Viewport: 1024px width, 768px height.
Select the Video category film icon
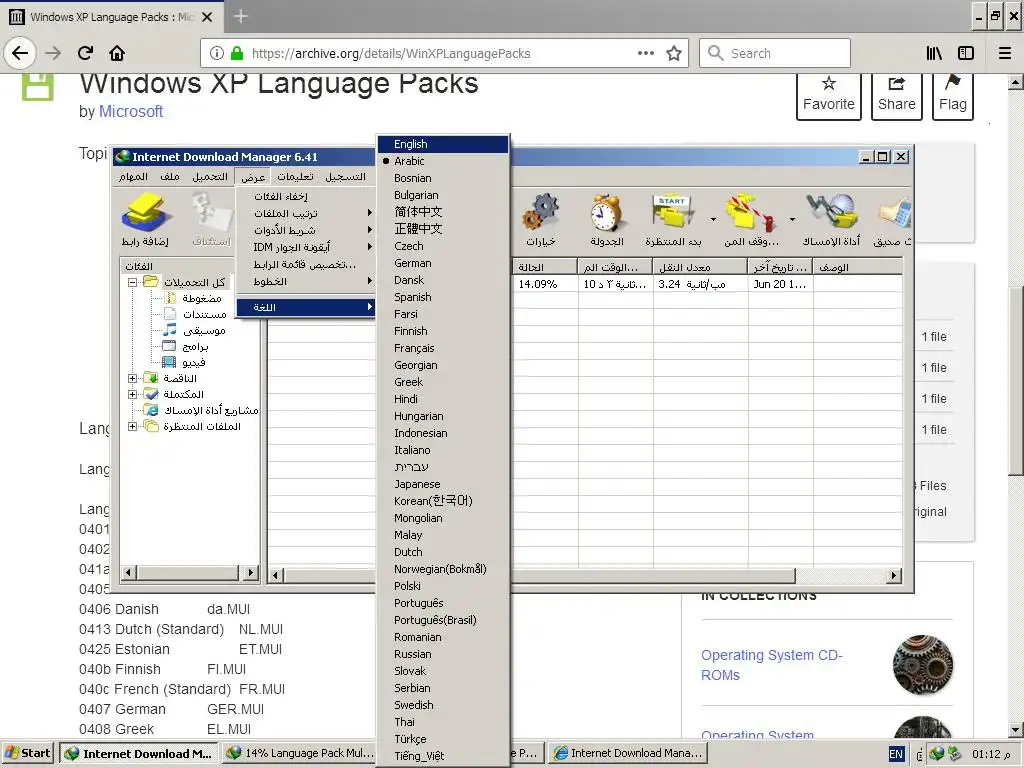(x=169, y=362)
